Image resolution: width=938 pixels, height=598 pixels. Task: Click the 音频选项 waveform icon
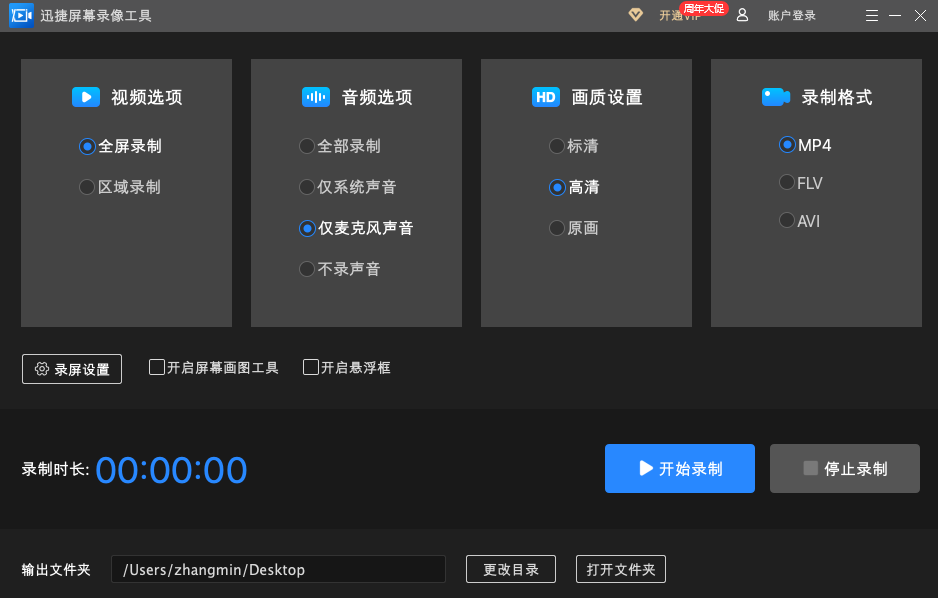(315, 97)
